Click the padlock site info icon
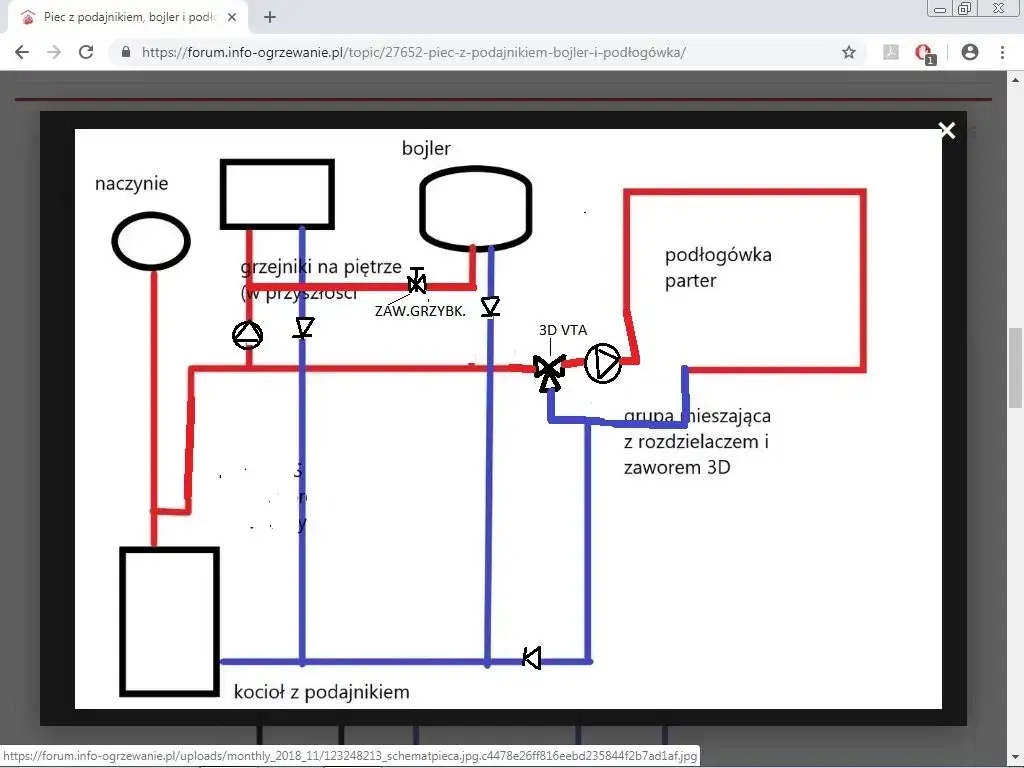1024x768 pixels. pyautogui.click(x=126, y=53)
